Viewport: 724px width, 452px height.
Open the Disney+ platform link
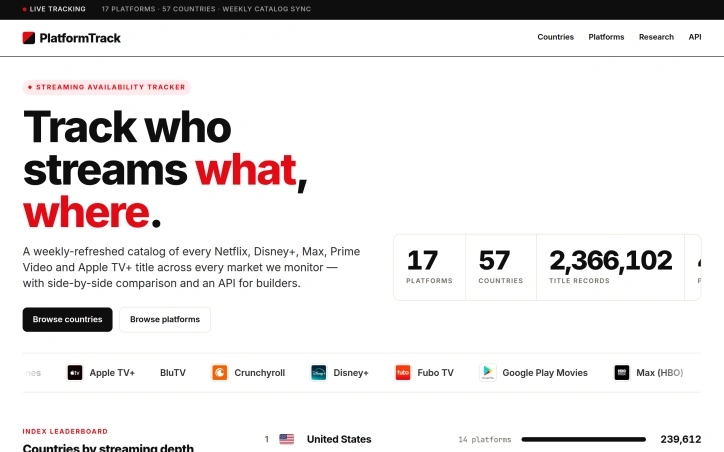340,373
